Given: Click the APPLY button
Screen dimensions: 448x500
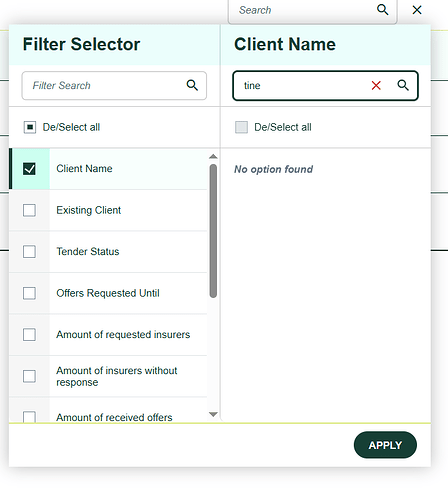Looking at the screenshot, I should click(385, 445).
